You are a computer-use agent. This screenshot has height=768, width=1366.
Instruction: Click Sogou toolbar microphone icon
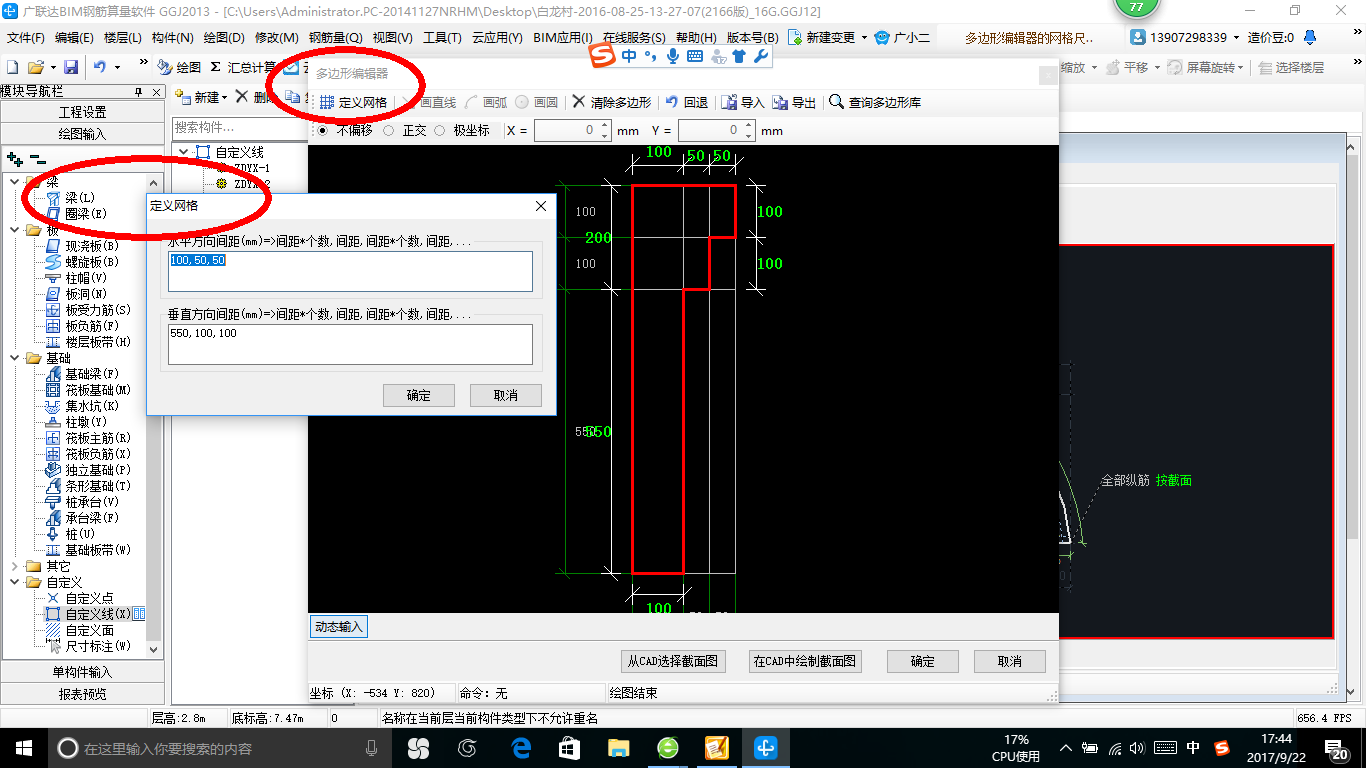pyautogui.click(x=673, y=56)
